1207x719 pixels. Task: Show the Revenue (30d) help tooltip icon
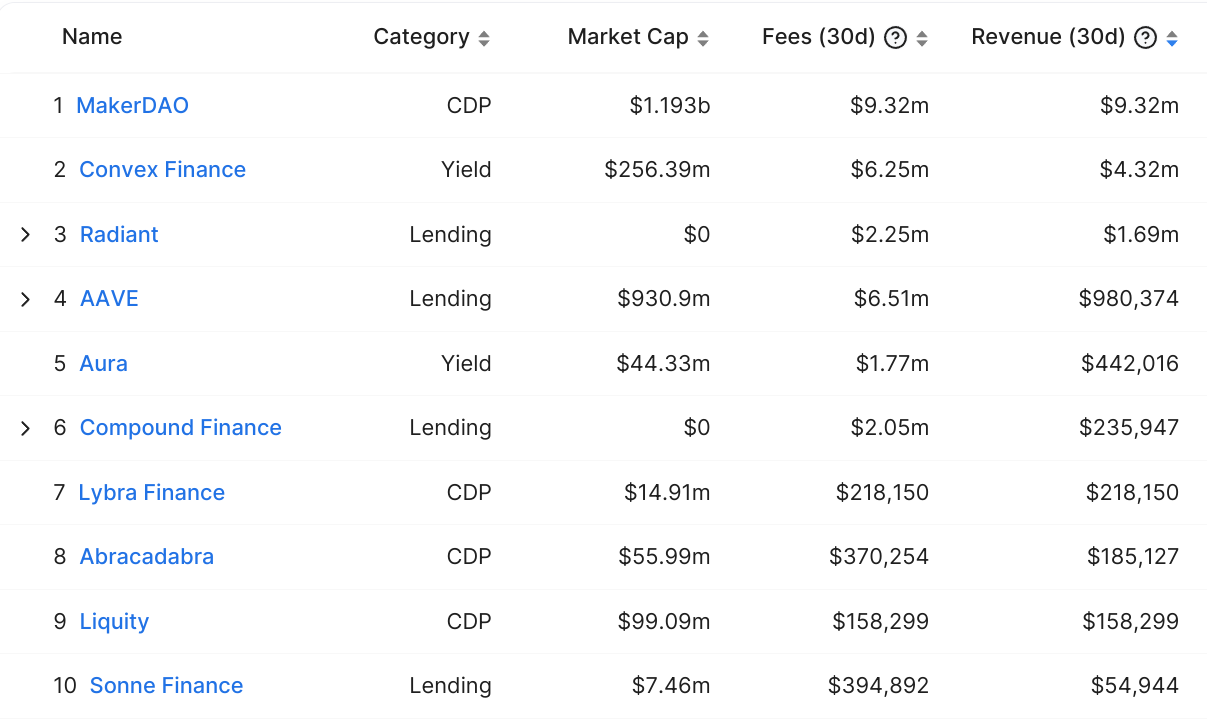tap(1147, 38)
